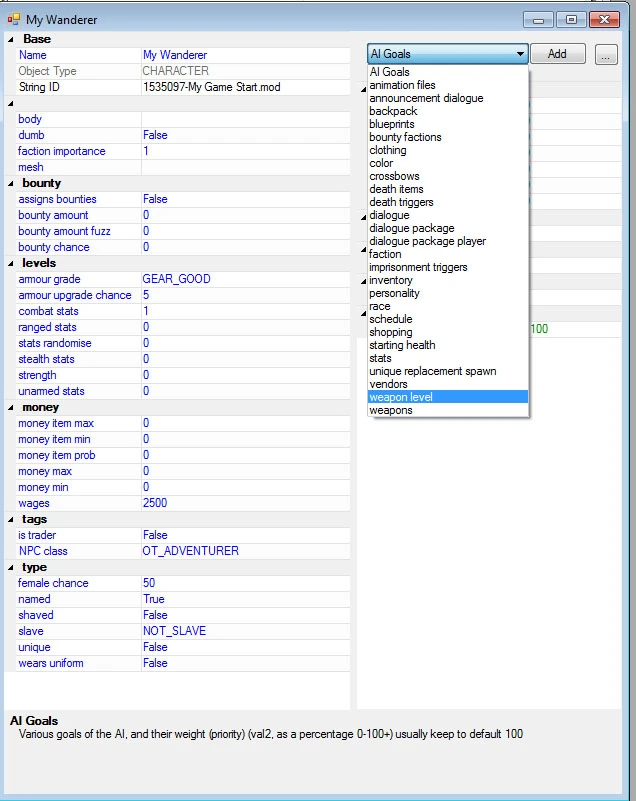Click the ellipsis browse button beside Add
The height and width of the screenshot is (801, 636).
[x=606, y=55]
